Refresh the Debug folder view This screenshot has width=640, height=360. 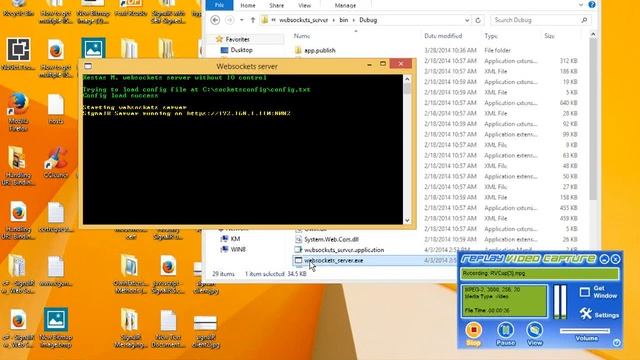[x=478, y=20]
